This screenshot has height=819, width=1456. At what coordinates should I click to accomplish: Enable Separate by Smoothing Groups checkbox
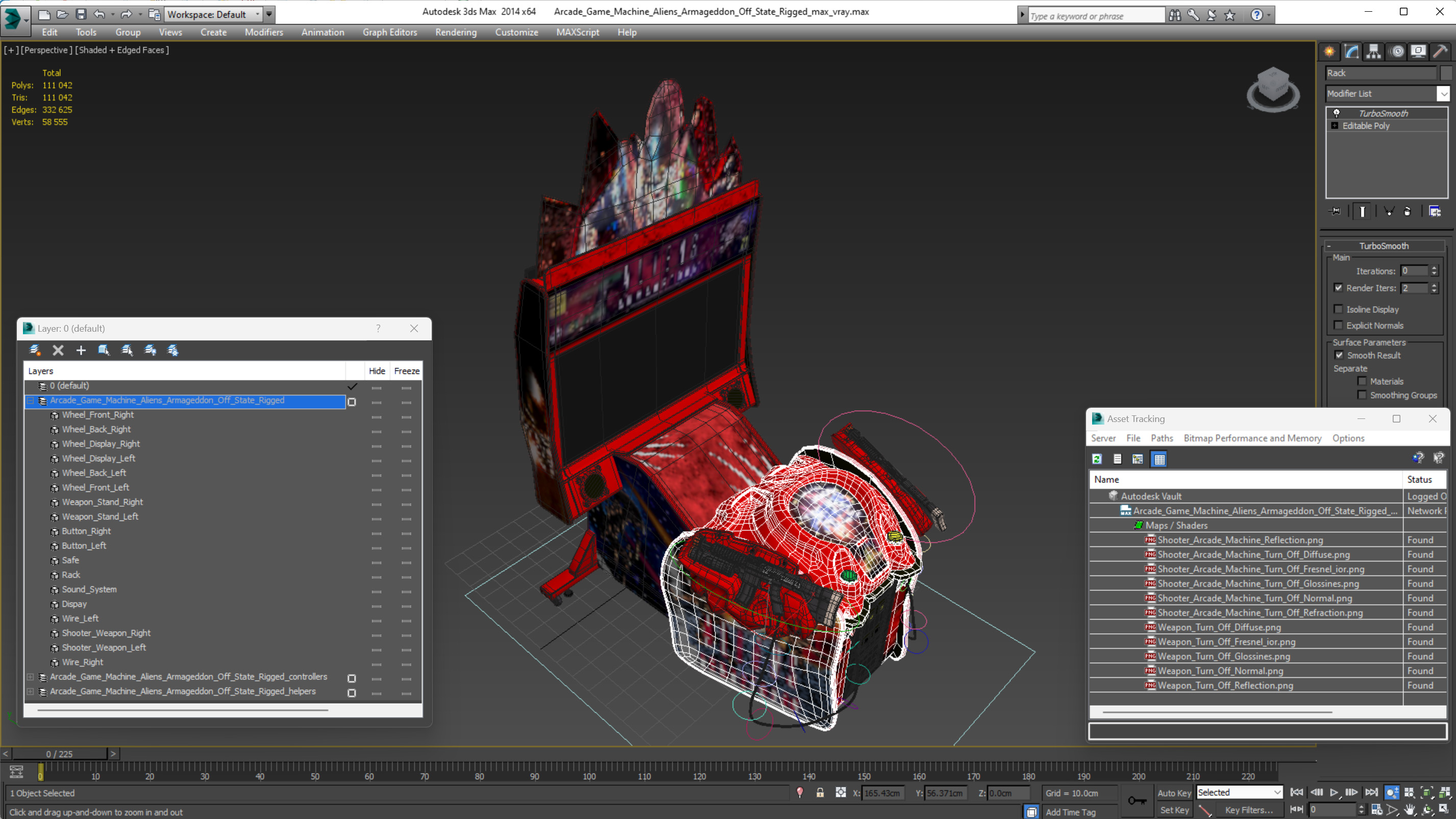1362,395
